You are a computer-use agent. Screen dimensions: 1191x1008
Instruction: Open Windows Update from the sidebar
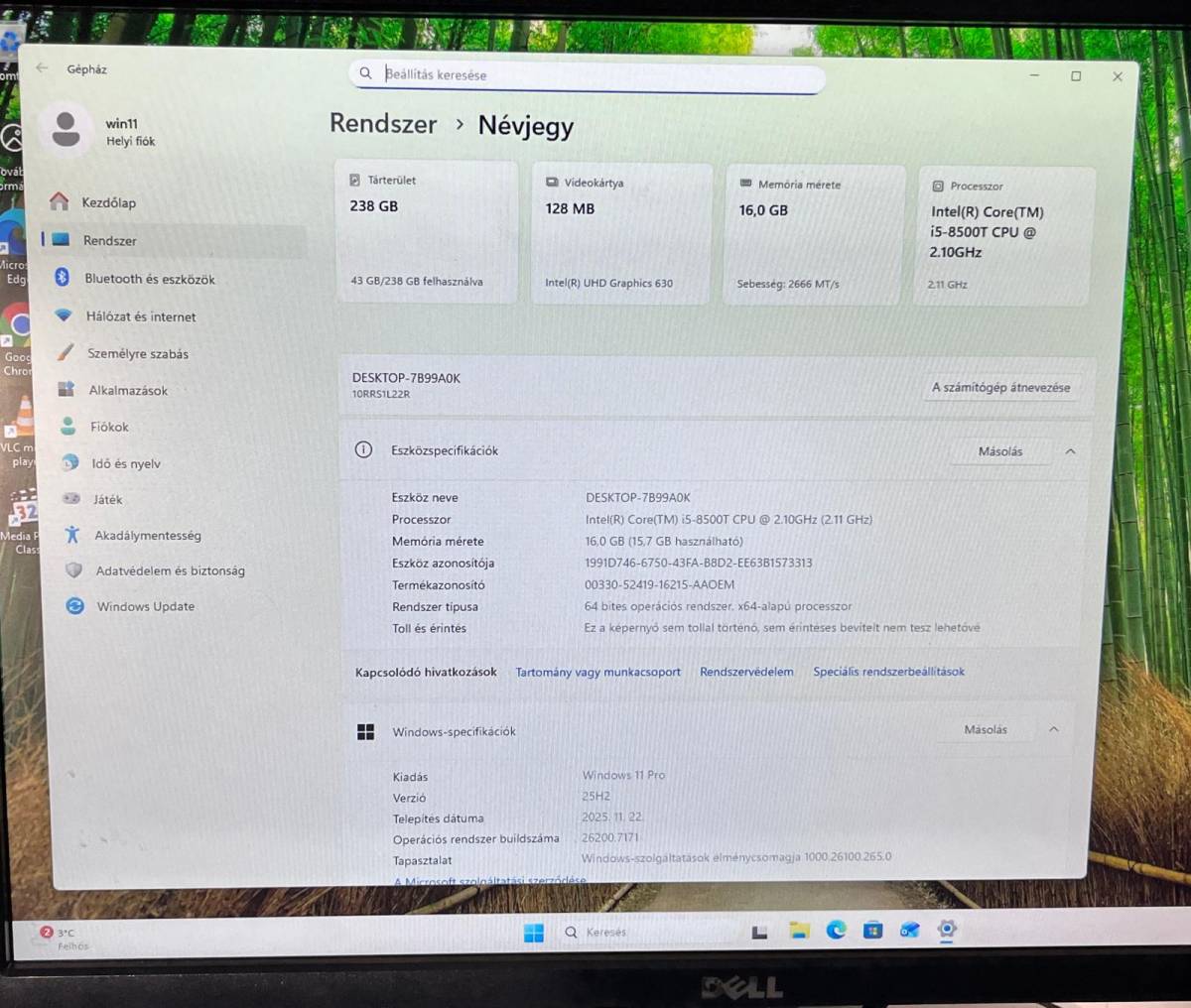(145, 606)
